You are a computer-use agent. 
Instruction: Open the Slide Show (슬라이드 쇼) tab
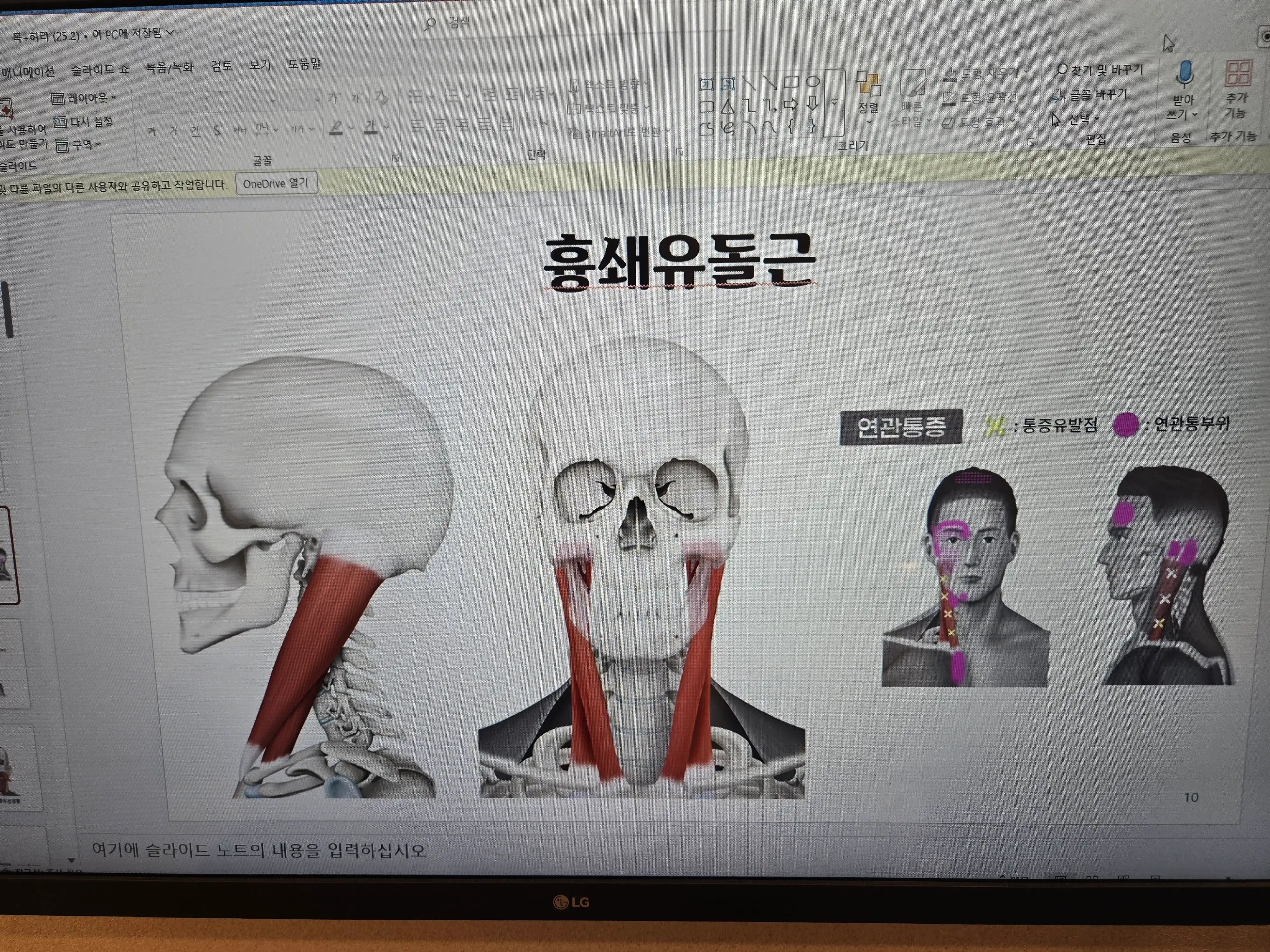click(x=100, y=69)
